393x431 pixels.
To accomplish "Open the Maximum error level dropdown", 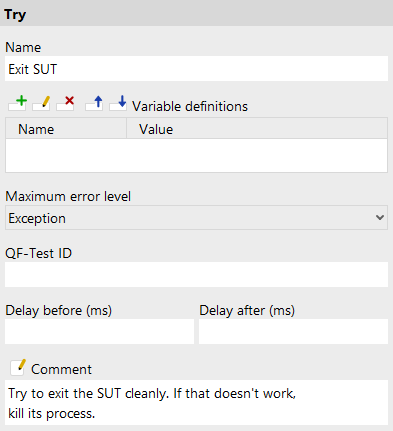I will 196,218.
